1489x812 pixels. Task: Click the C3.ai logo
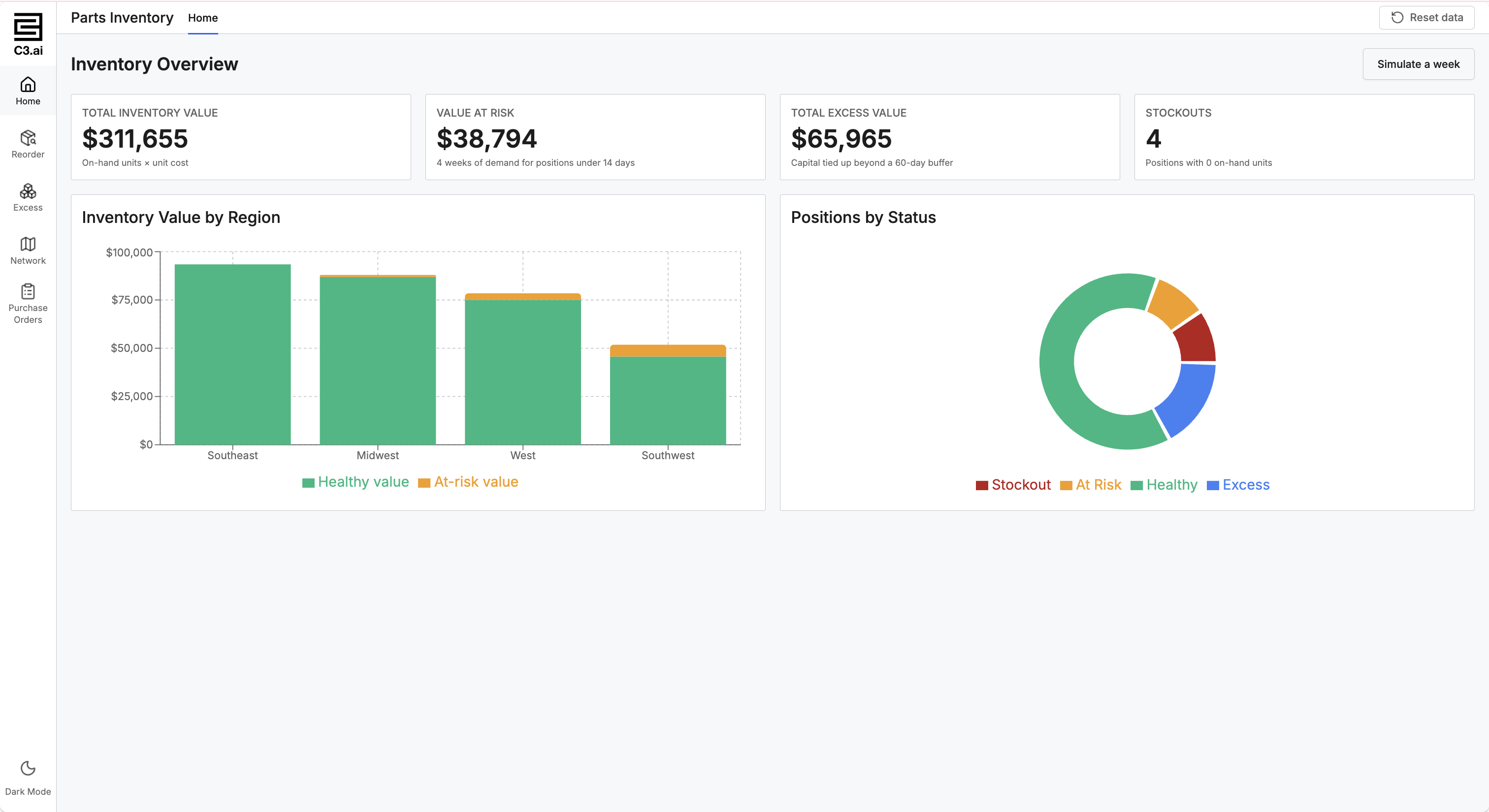pos(28,34)
